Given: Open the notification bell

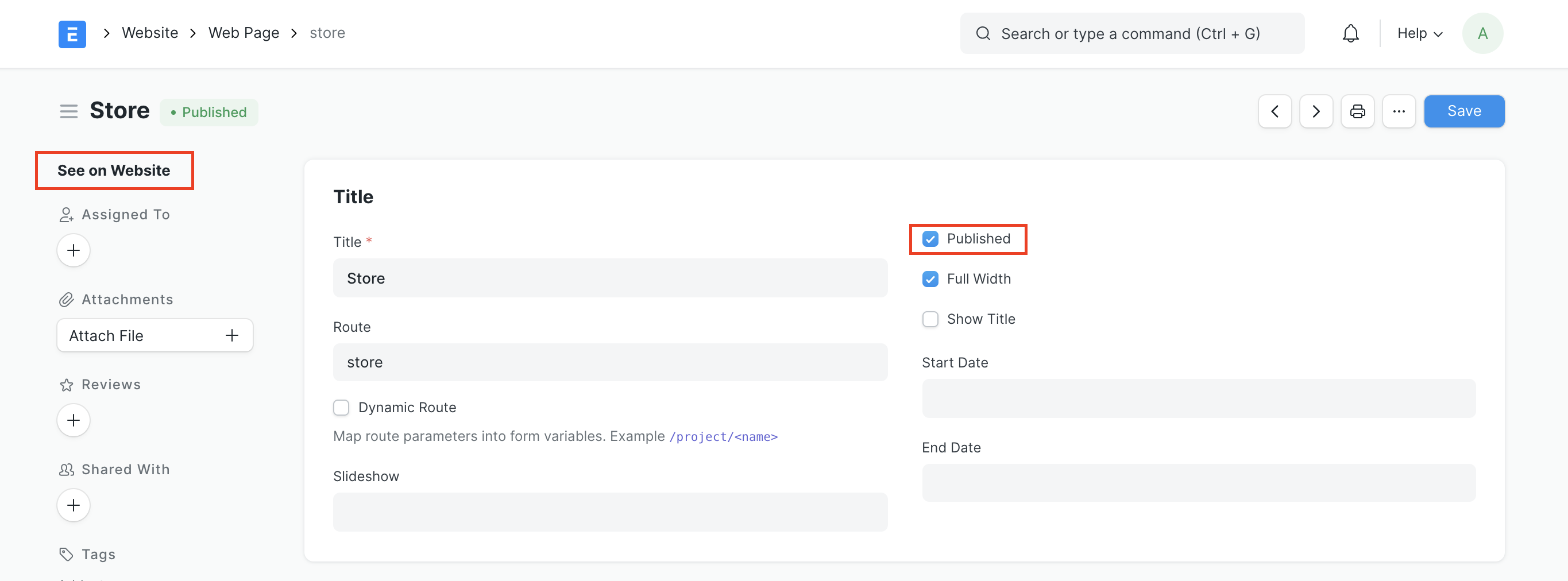Looking at the screenshot, I should pos(1350,33).
